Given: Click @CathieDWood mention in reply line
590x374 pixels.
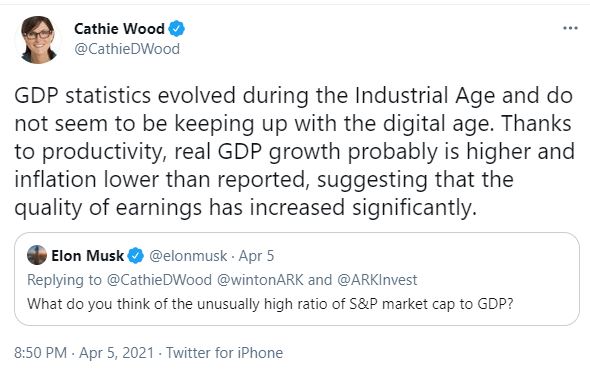Looking at the screenshot, I should click(159, 280).
